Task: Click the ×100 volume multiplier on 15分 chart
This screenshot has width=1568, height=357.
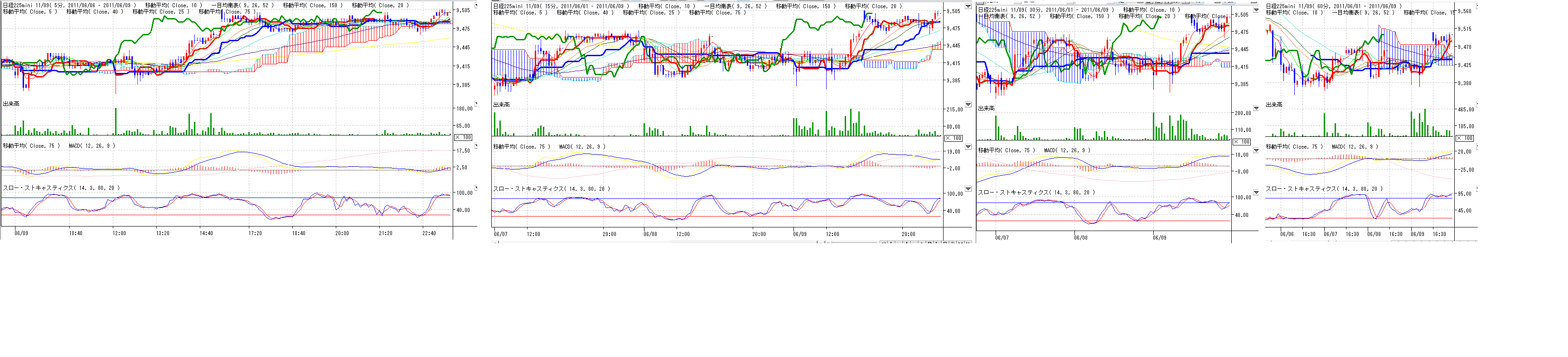Action: click(953, 138)
